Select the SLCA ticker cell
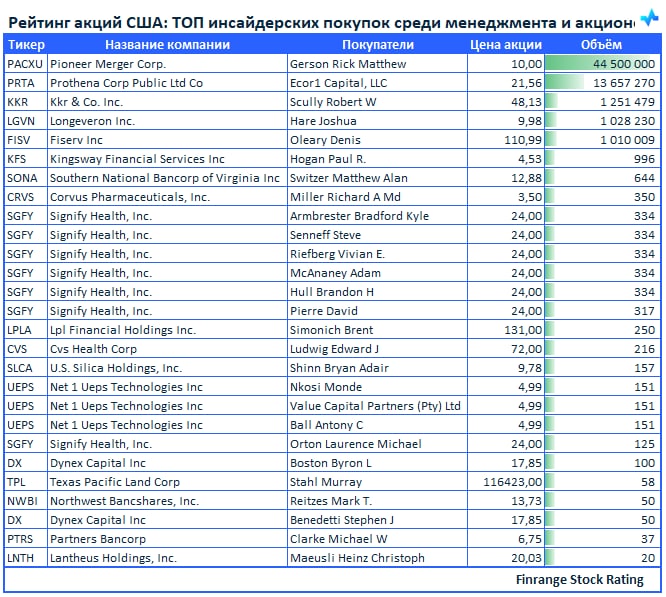 click(25, 368)
